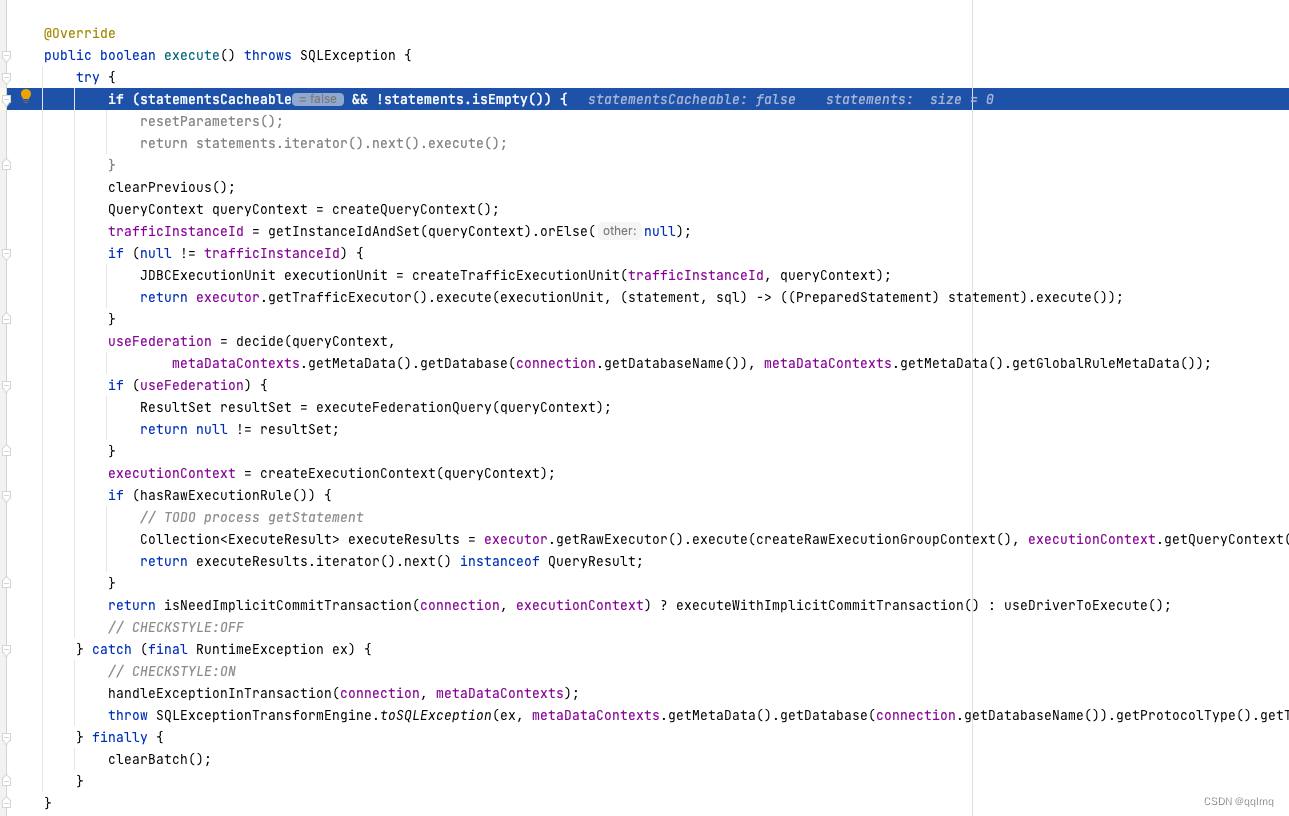Collapse the catch RuntimeException block
Screen dimensions: 1289x816
point(6,649)
